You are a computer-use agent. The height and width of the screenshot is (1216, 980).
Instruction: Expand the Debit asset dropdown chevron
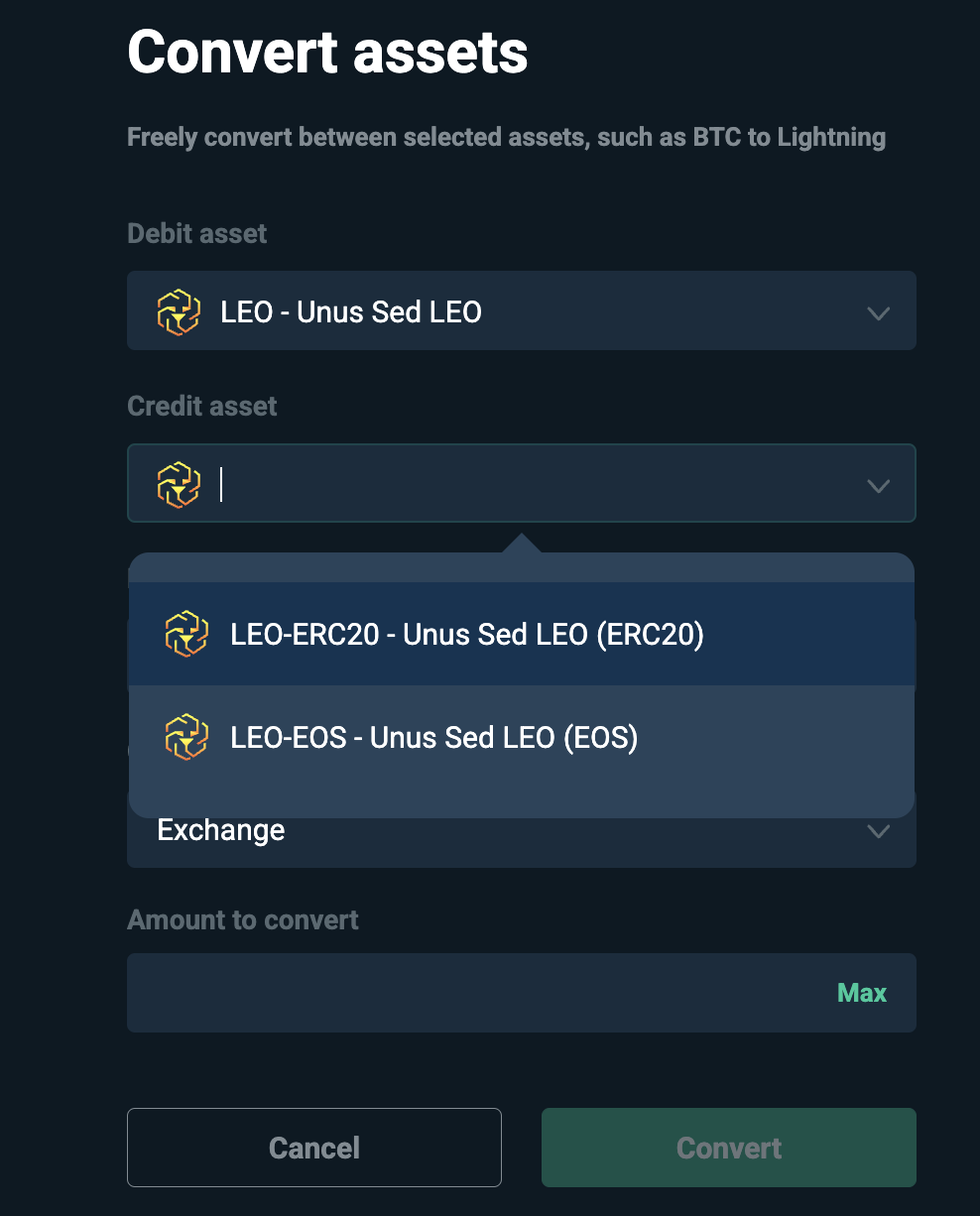coord(878,313)
